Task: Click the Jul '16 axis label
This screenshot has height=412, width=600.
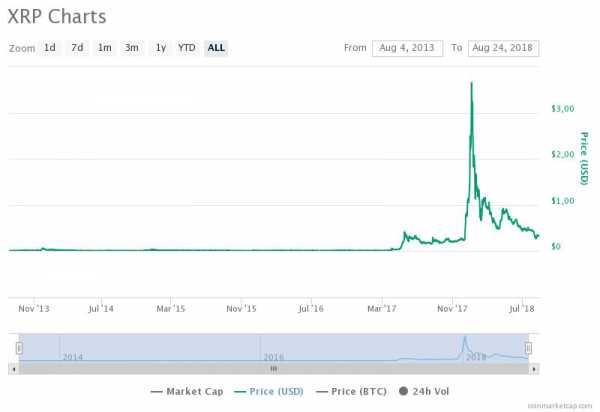Action: click(311, 309)
